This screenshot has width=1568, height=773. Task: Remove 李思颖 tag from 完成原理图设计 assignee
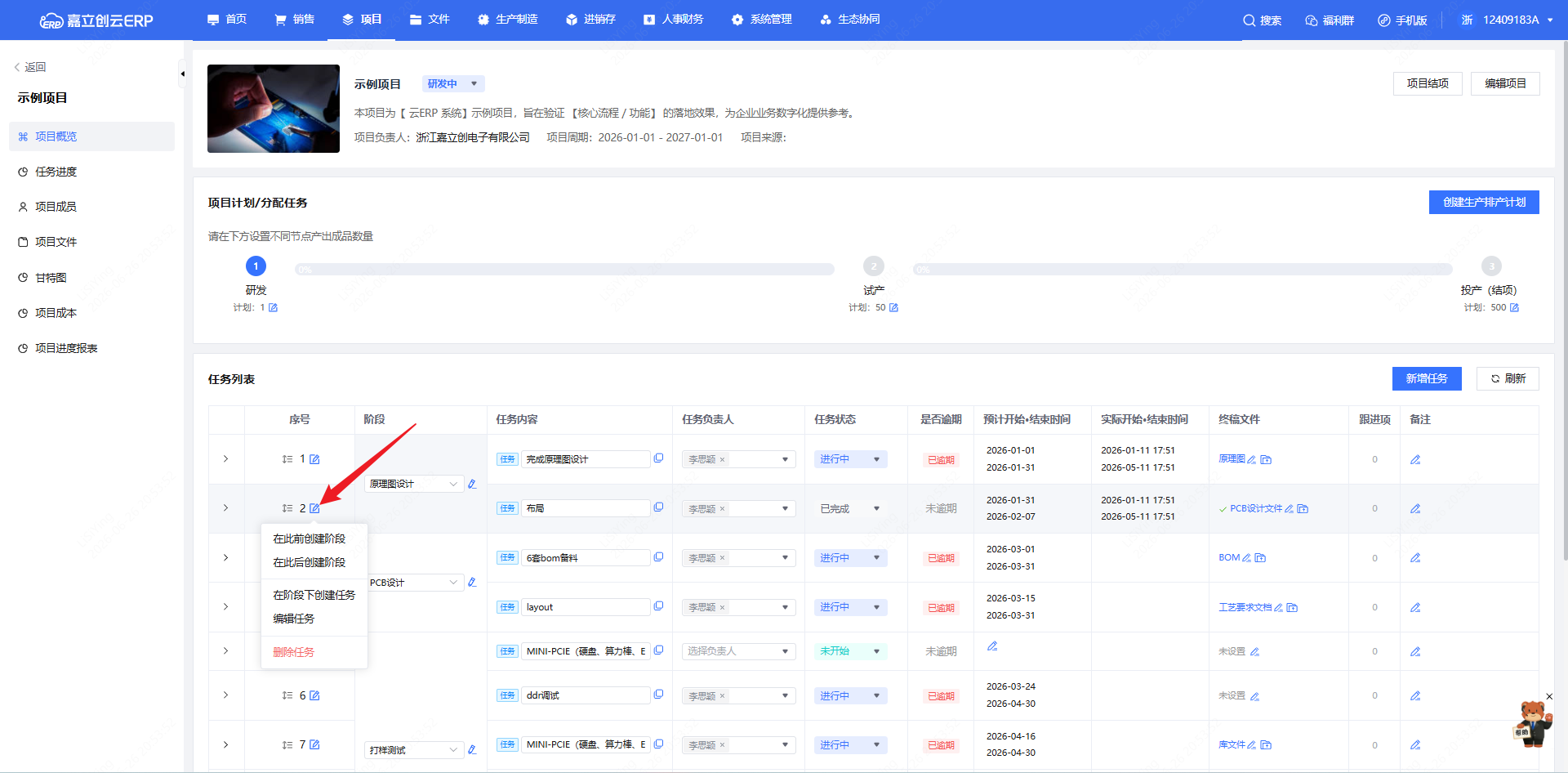click(722, 460)
